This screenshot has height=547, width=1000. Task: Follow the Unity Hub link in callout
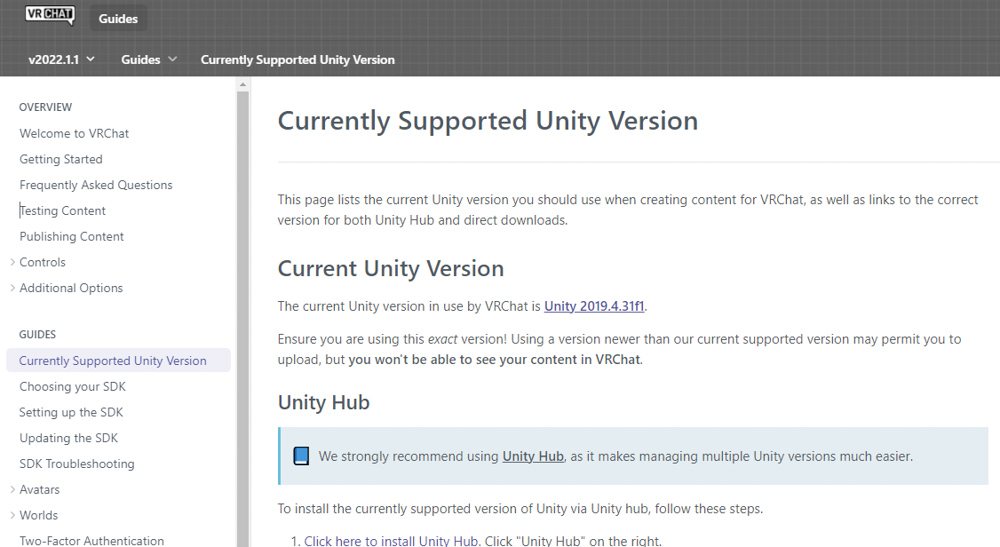[533, 456]
